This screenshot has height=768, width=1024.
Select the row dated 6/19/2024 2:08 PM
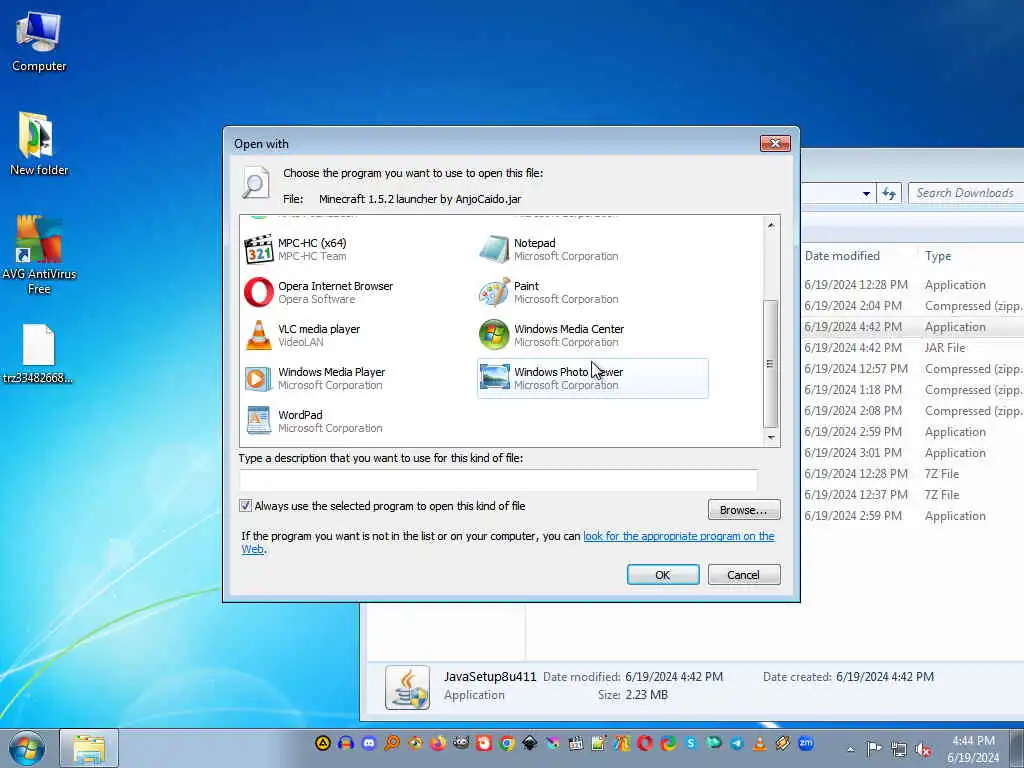(x=913, y=411)
